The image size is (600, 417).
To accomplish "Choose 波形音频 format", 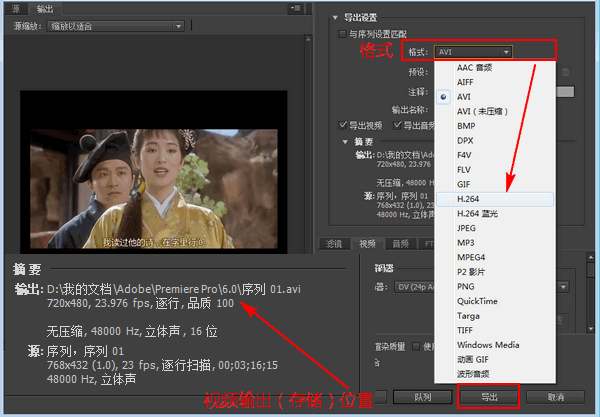I will [495, 374].
